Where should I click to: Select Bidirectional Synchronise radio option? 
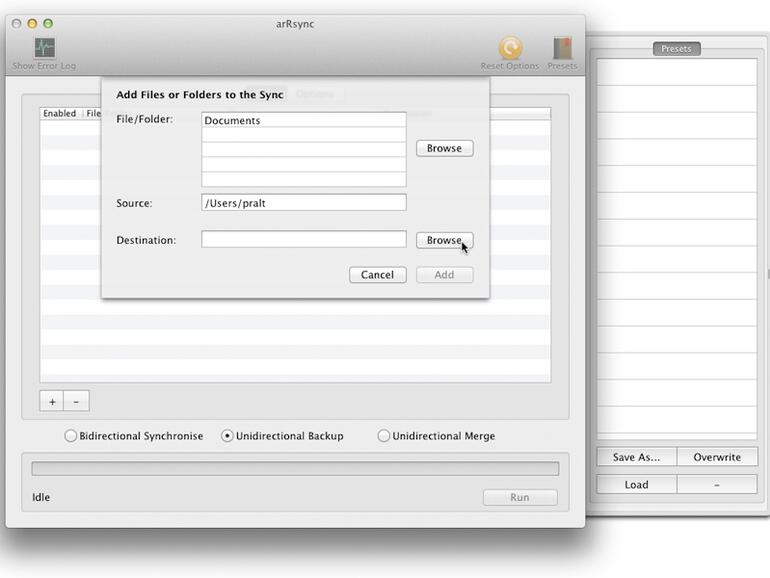coord(71,436)
